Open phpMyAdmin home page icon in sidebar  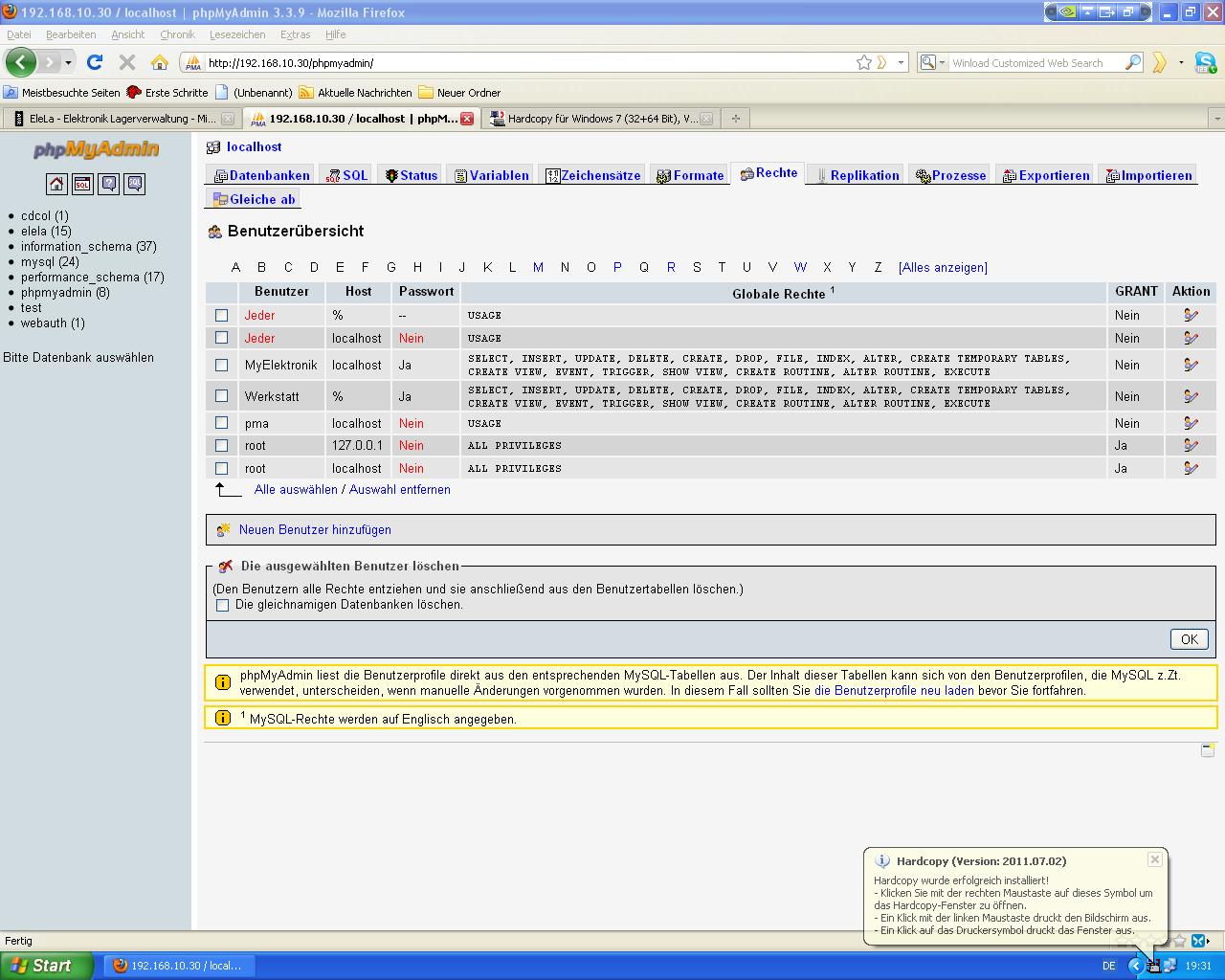tap(56, 184)
